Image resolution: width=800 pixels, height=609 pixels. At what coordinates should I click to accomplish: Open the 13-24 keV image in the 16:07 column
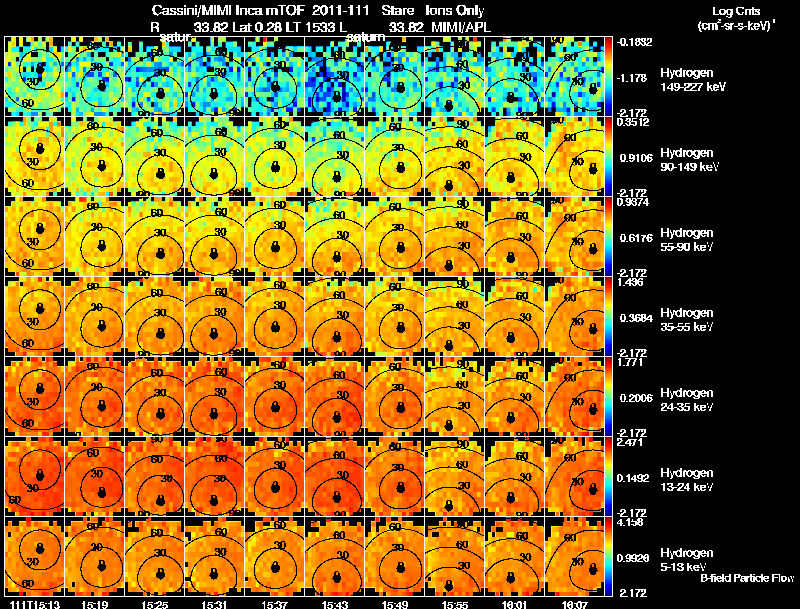pyautogui.click(x=575, y=476)
